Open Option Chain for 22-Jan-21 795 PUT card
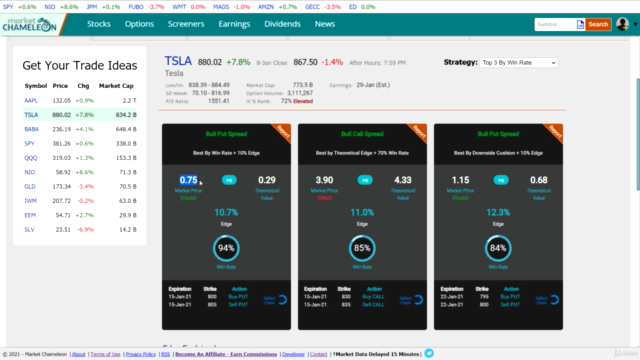The width and height of the screenshot is (640, 360). click(547, 300)
